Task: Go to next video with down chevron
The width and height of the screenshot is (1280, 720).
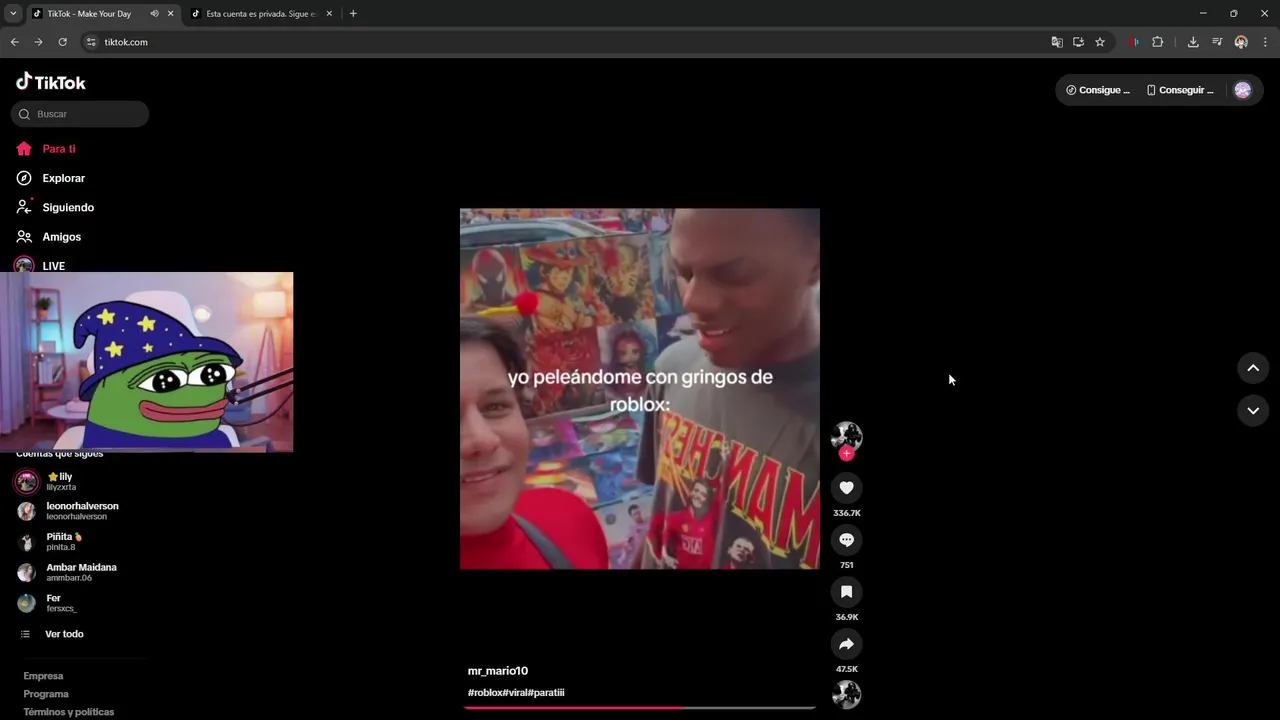Action: tap(1252, 410)
